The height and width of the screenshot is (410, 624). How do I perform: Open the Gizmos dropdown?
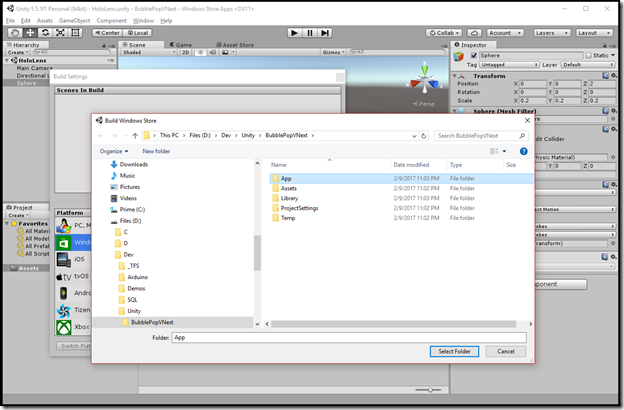click(x=333, y=52)
